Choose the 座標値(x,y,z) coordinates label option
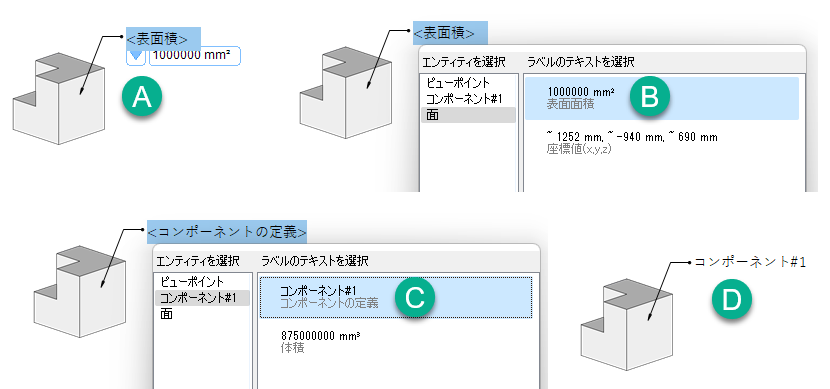 662,143
